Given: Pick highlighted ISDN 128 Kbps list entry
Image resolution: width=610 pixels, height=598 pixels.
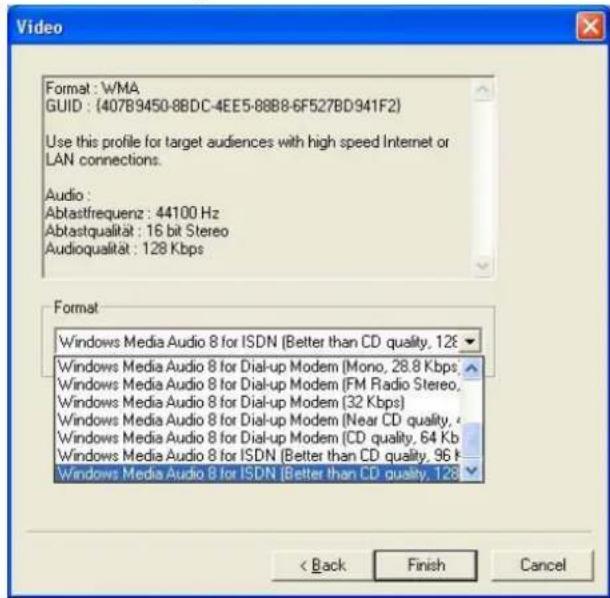Looking at the screenshot, I should tap(258, 473).
